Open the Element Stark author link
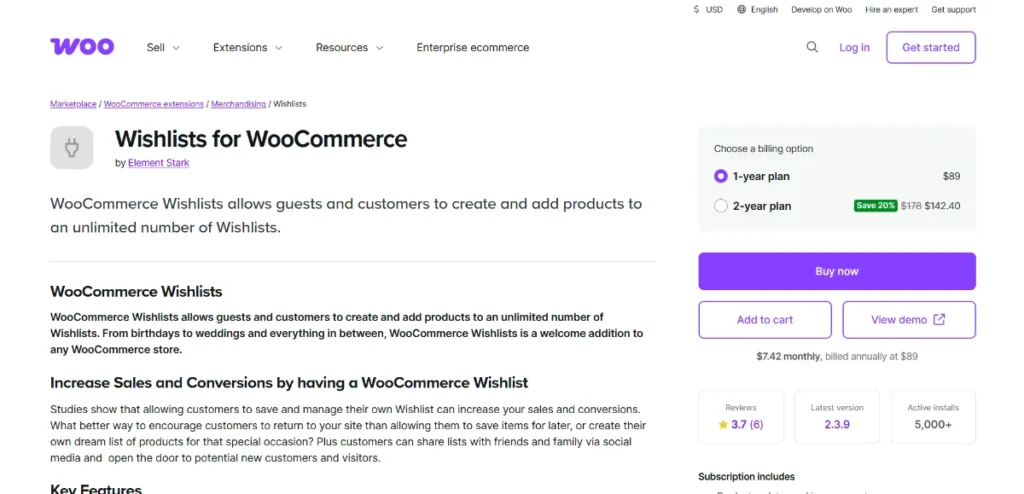Viewport: 1024px width, 494px height. 158,163
